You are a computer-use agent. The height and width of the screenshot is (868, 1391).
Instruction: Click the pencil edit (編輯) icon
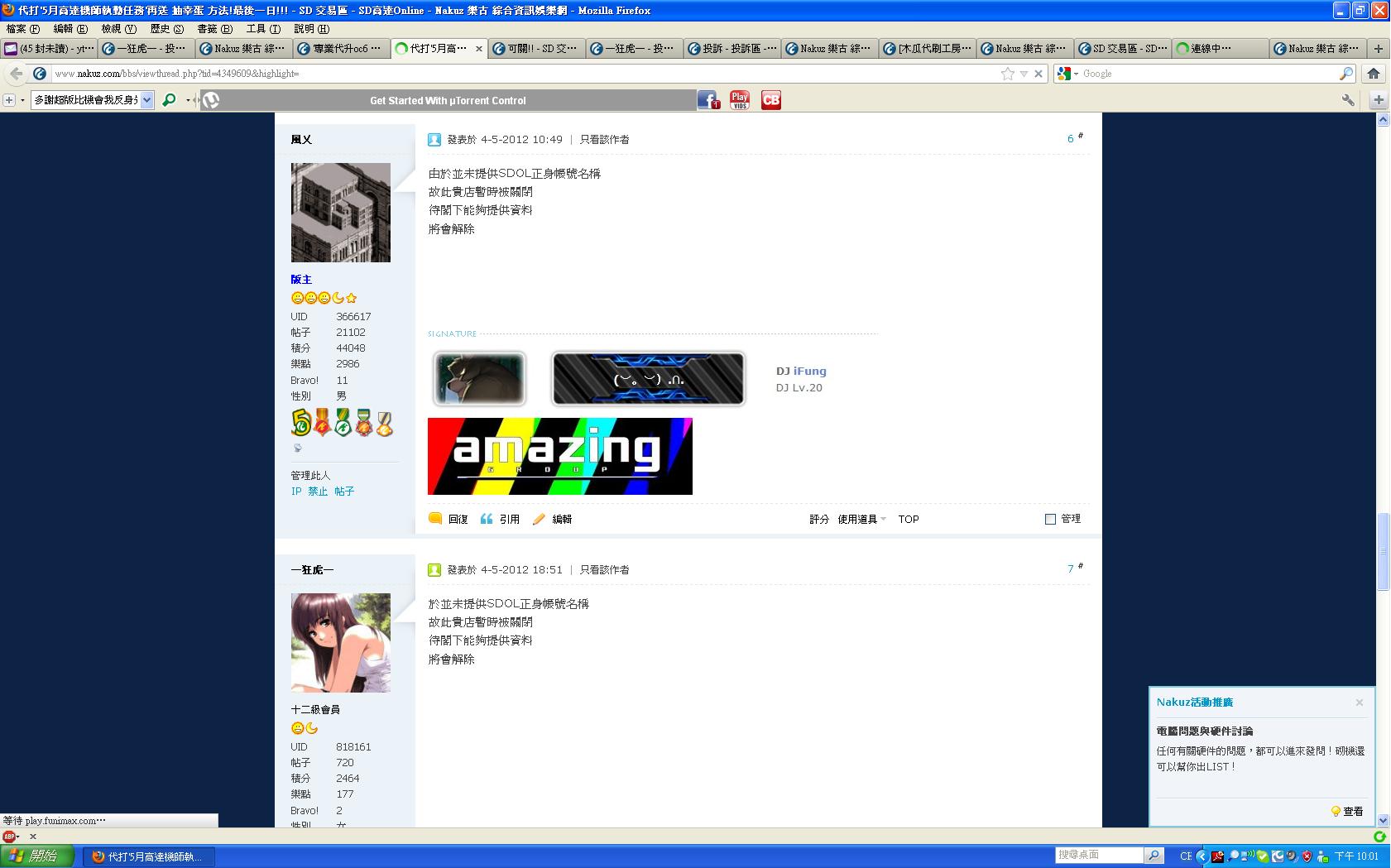540,519
